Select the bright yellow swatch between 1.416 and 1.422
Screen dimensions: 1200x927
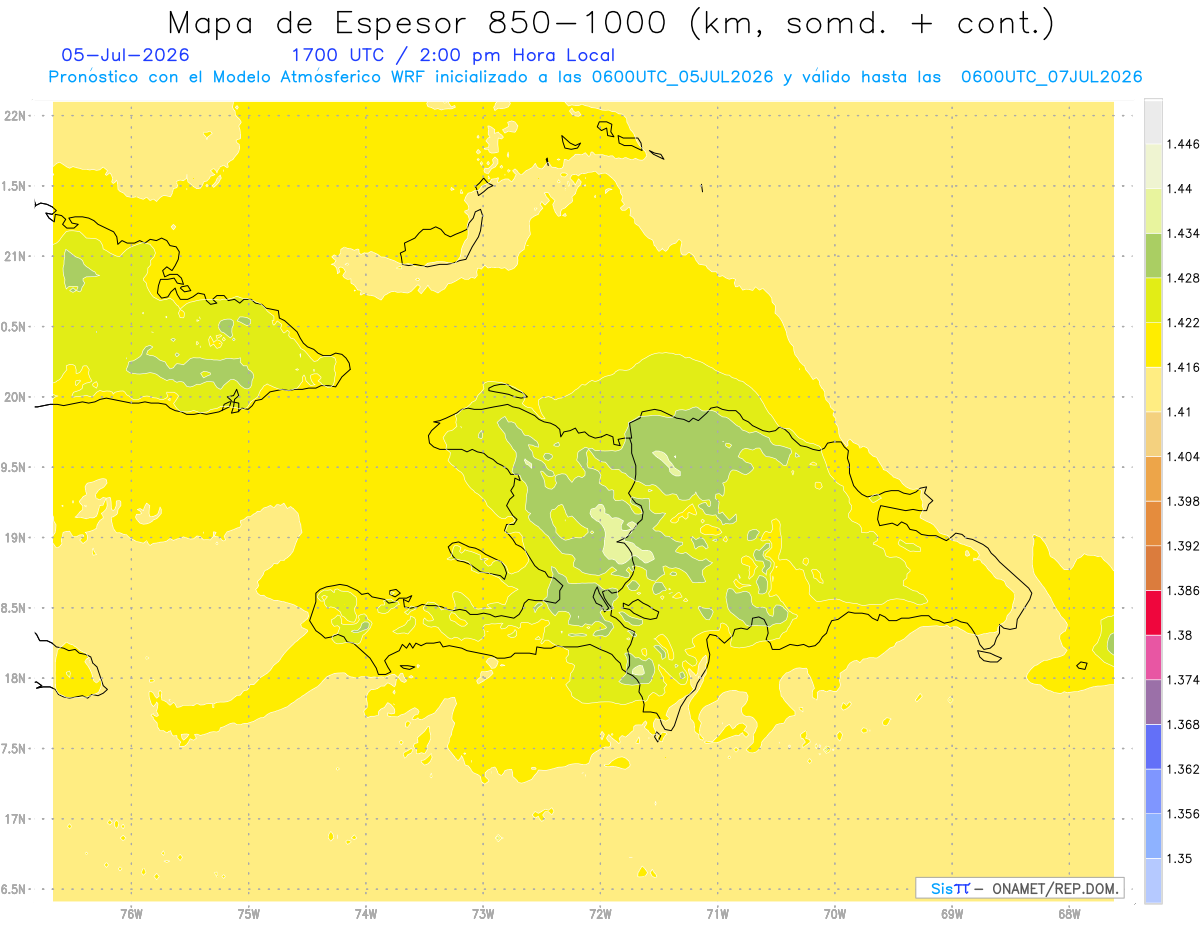pos(1153,345)
